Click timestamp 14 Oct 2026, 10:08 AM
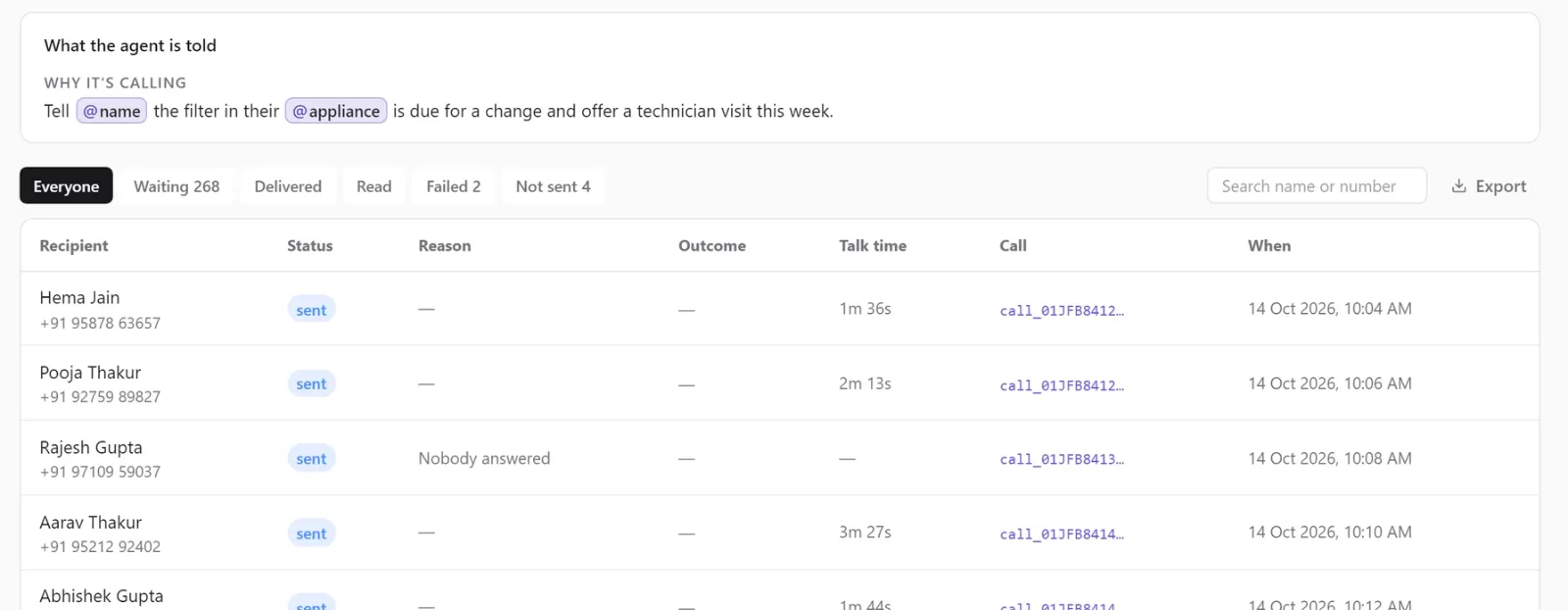Viewport: 1568px width, 610px height. 1330,458
